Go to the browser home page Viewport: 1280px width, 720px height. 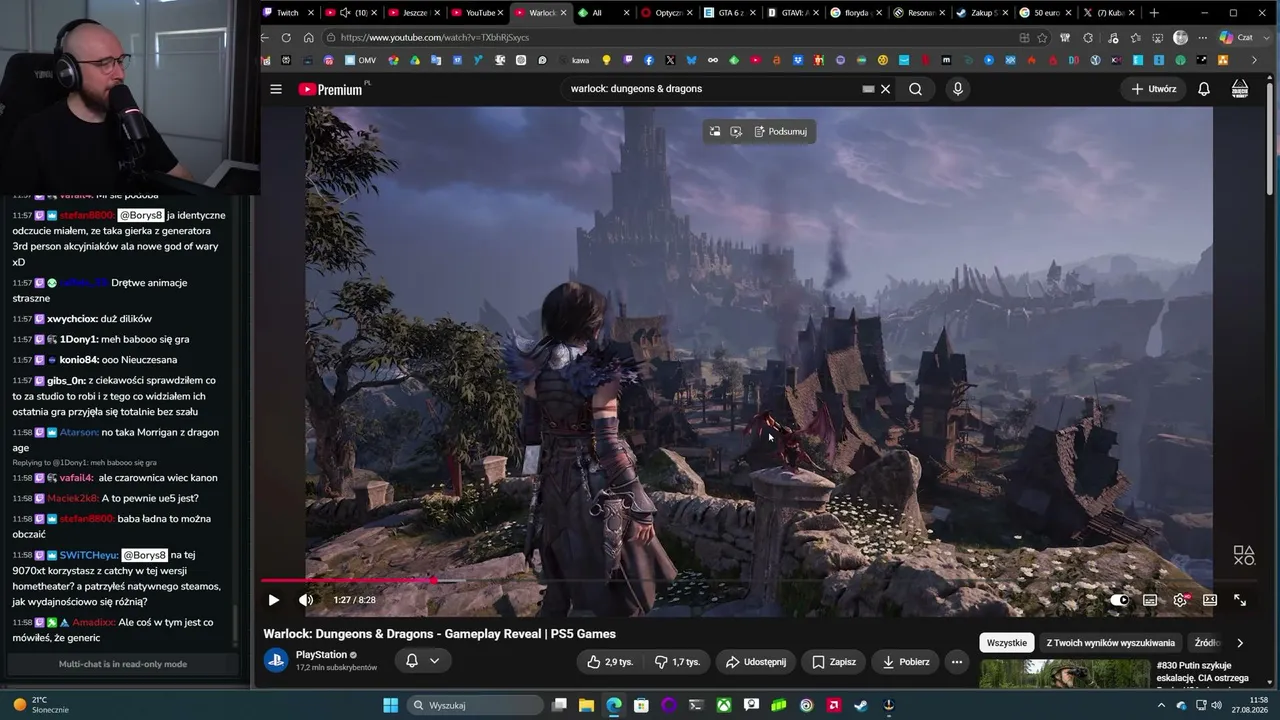308,38
